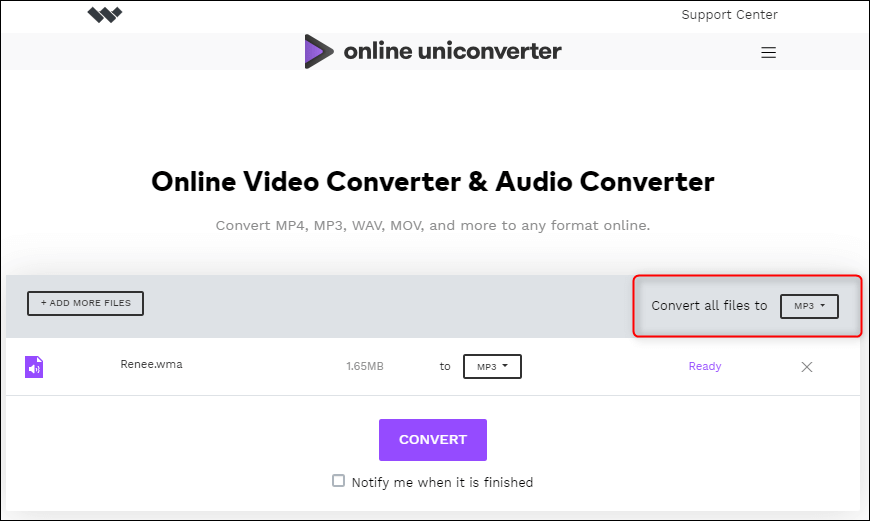This screenshot has height=521, width=870.
Task: Click the "to" label in the file row
Action: 445,367
